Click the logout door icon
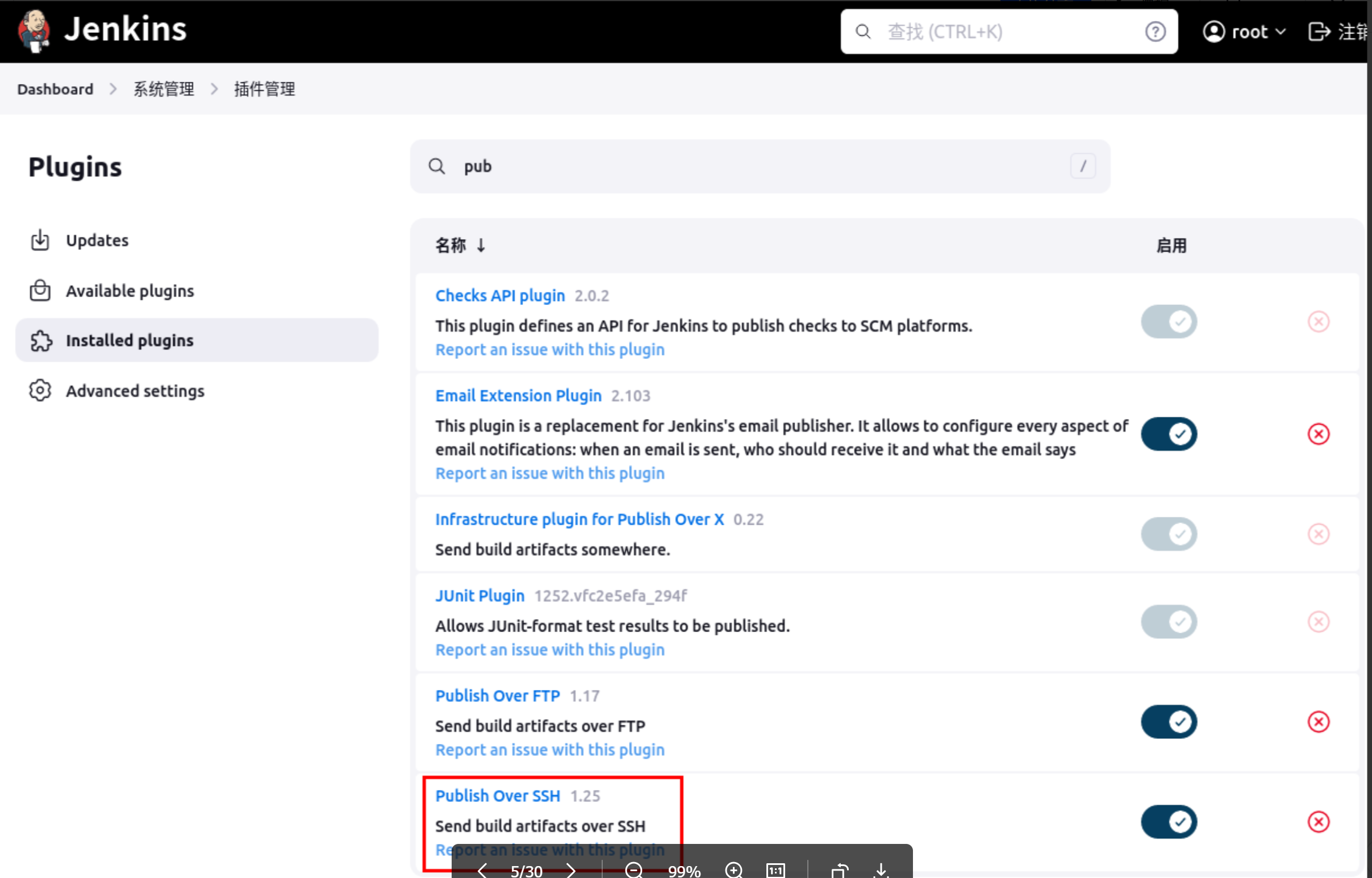This screenshot has height=878, width=1372. coord(1319,32)
